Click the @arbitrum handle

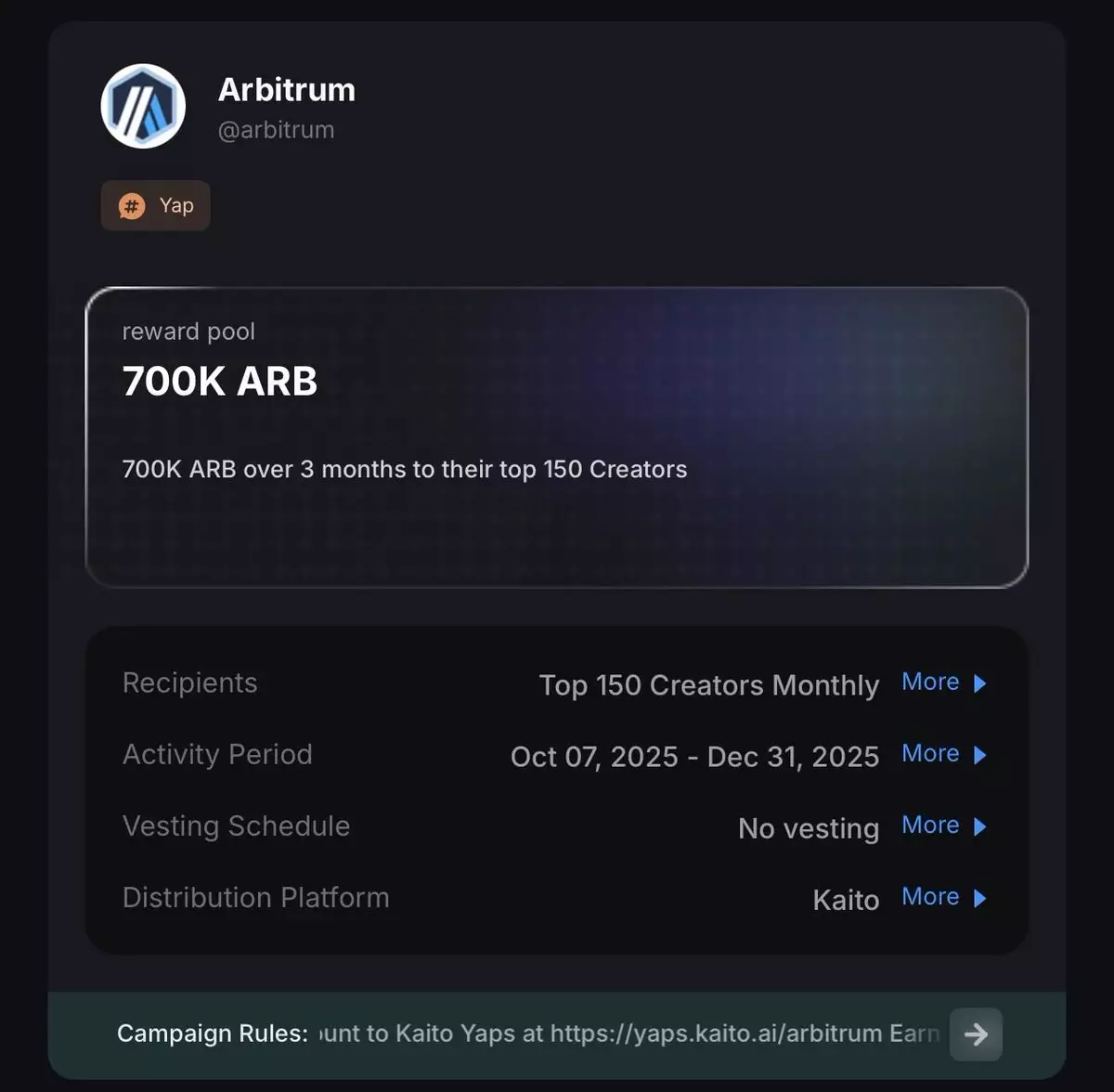click(276, 130)
